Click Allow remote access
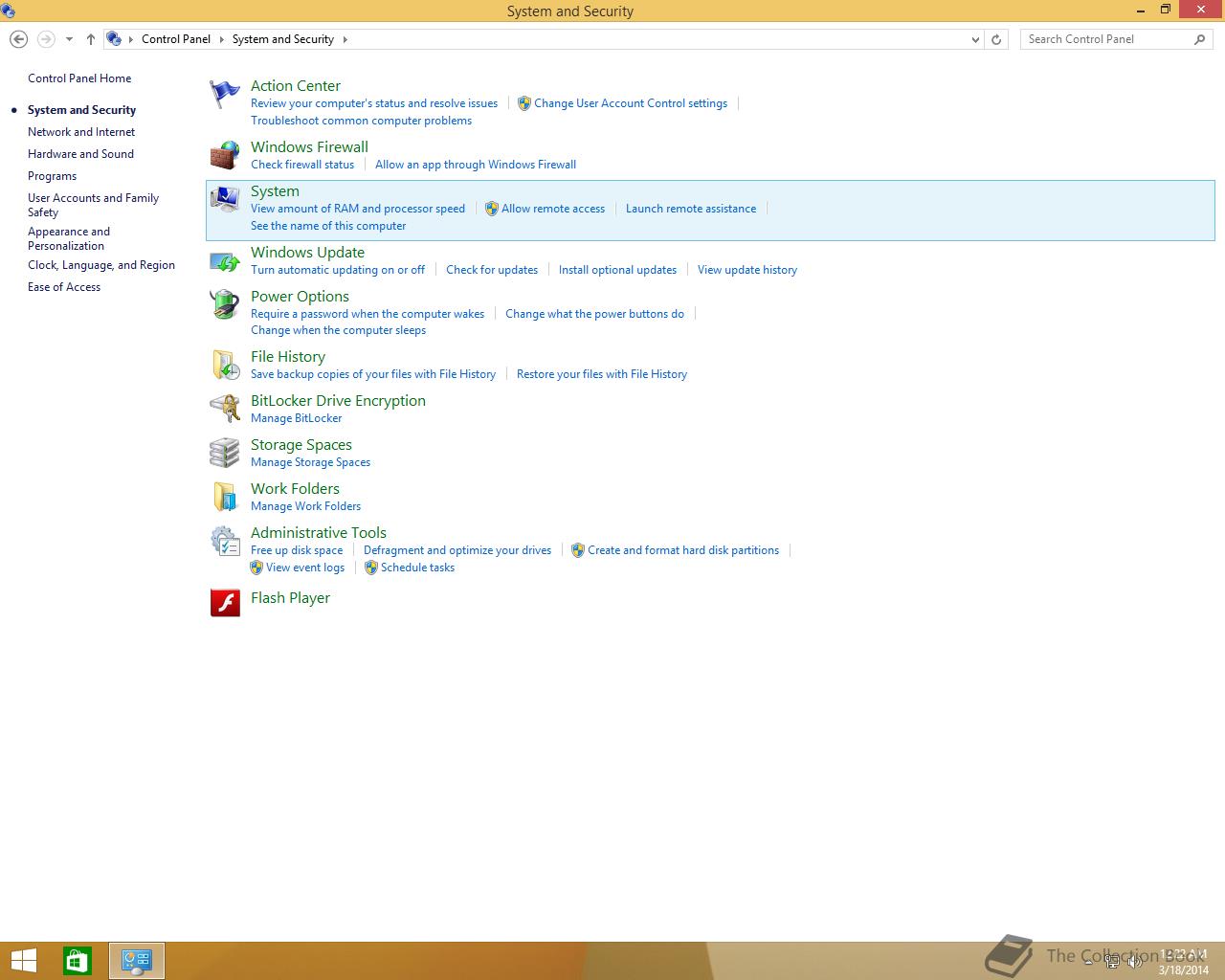Screen dimensions: 1225x980 [x=553, y=209]
